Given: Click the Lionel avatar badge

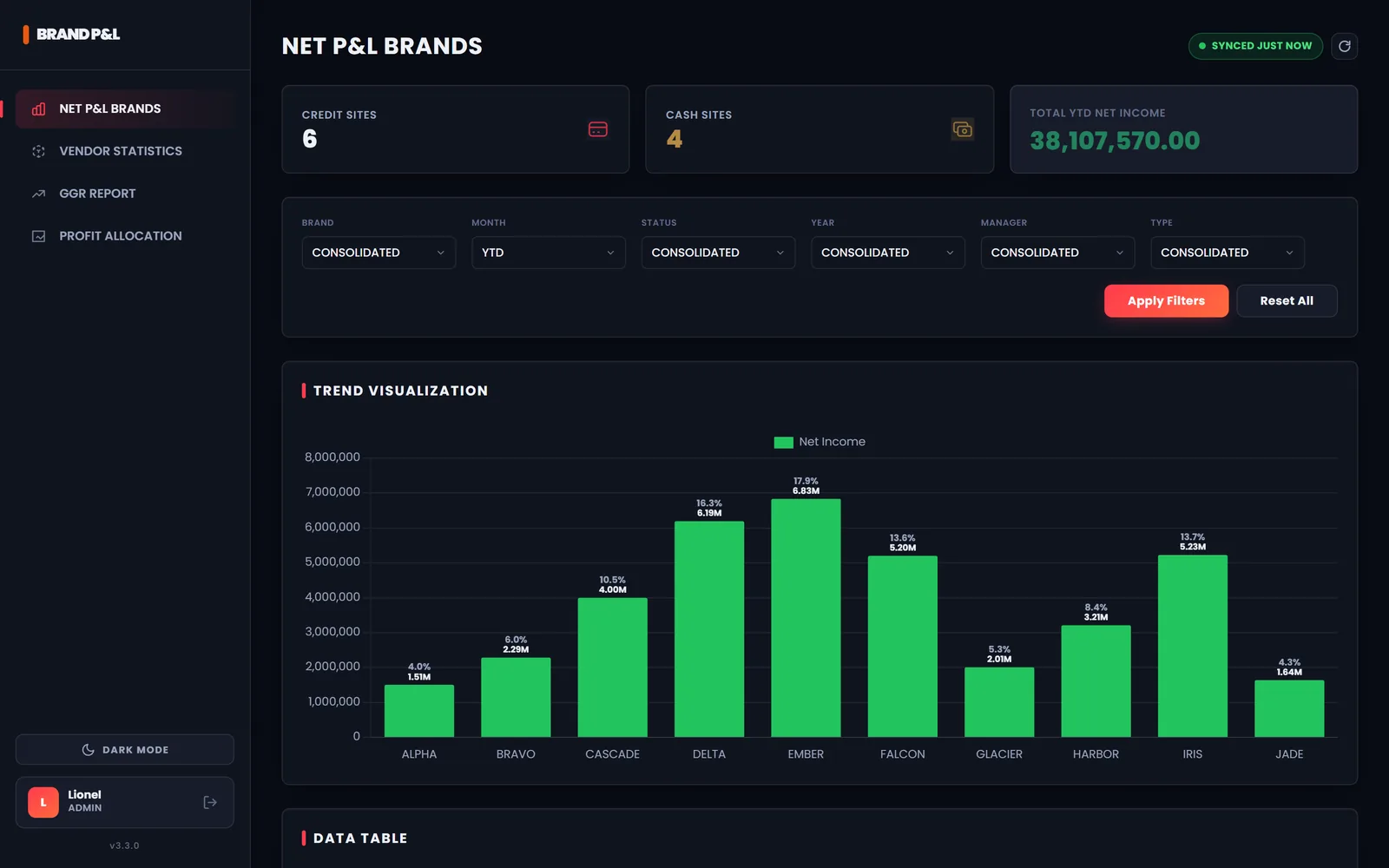Looking at the screenshot, I should tap(43, 802).
